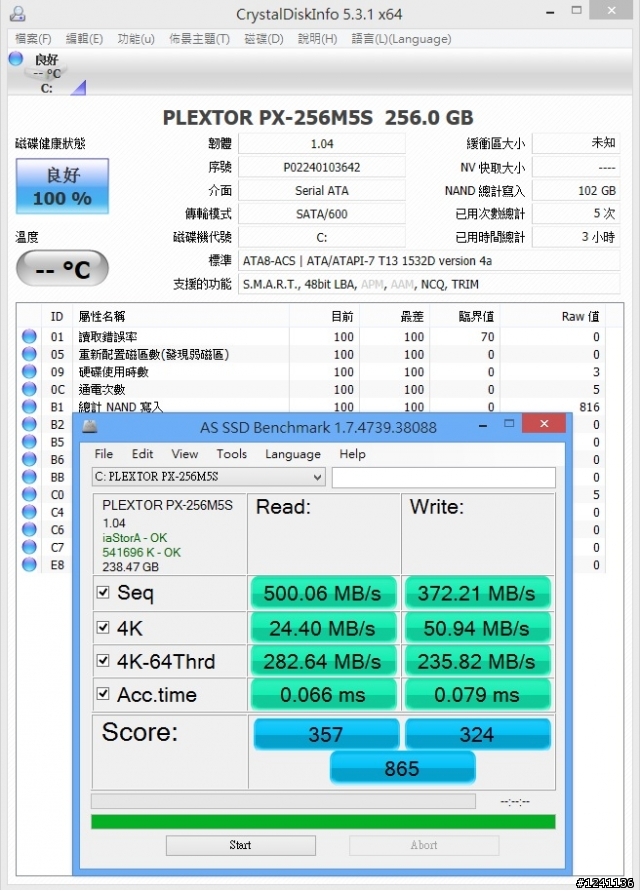The height and width of the screenshot is (891, 640).
Task: Click the Abort button
Action: [424, 845]
